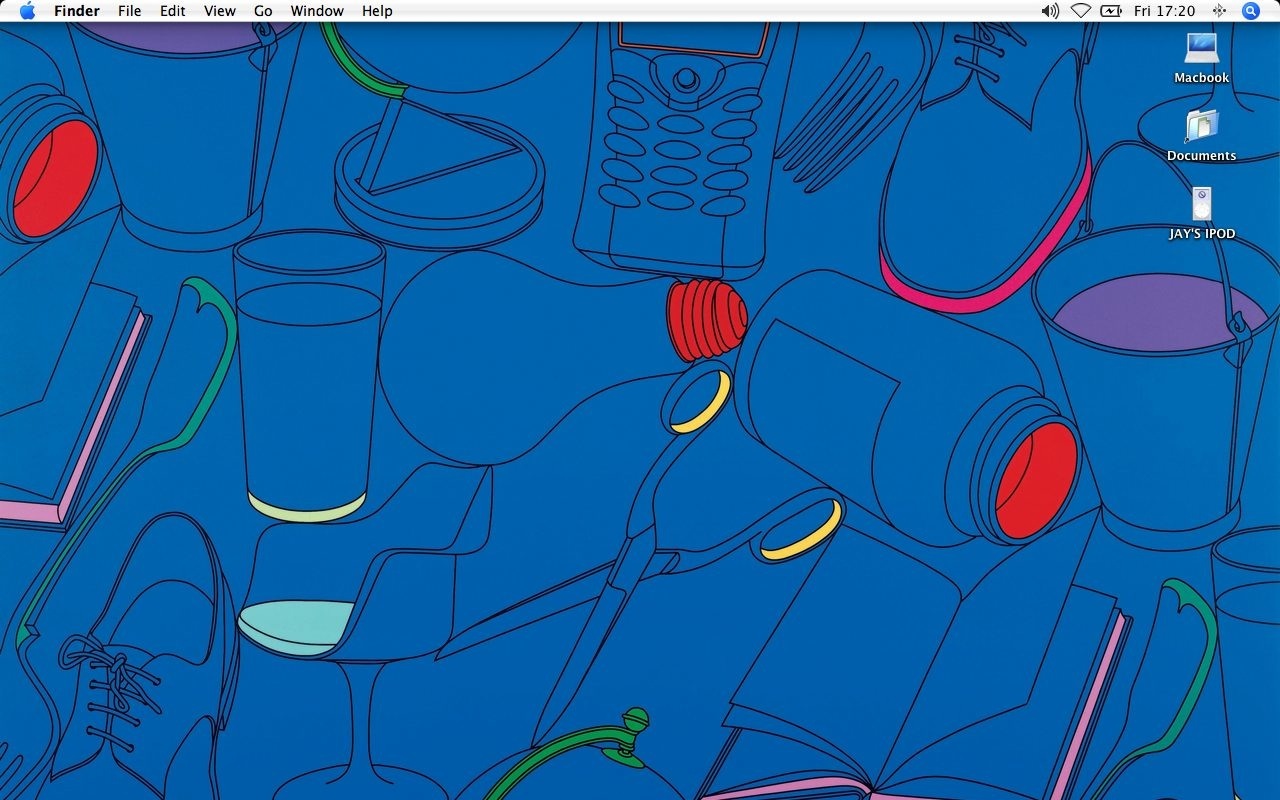
Task: Open the Window menu
Action: 317,11
